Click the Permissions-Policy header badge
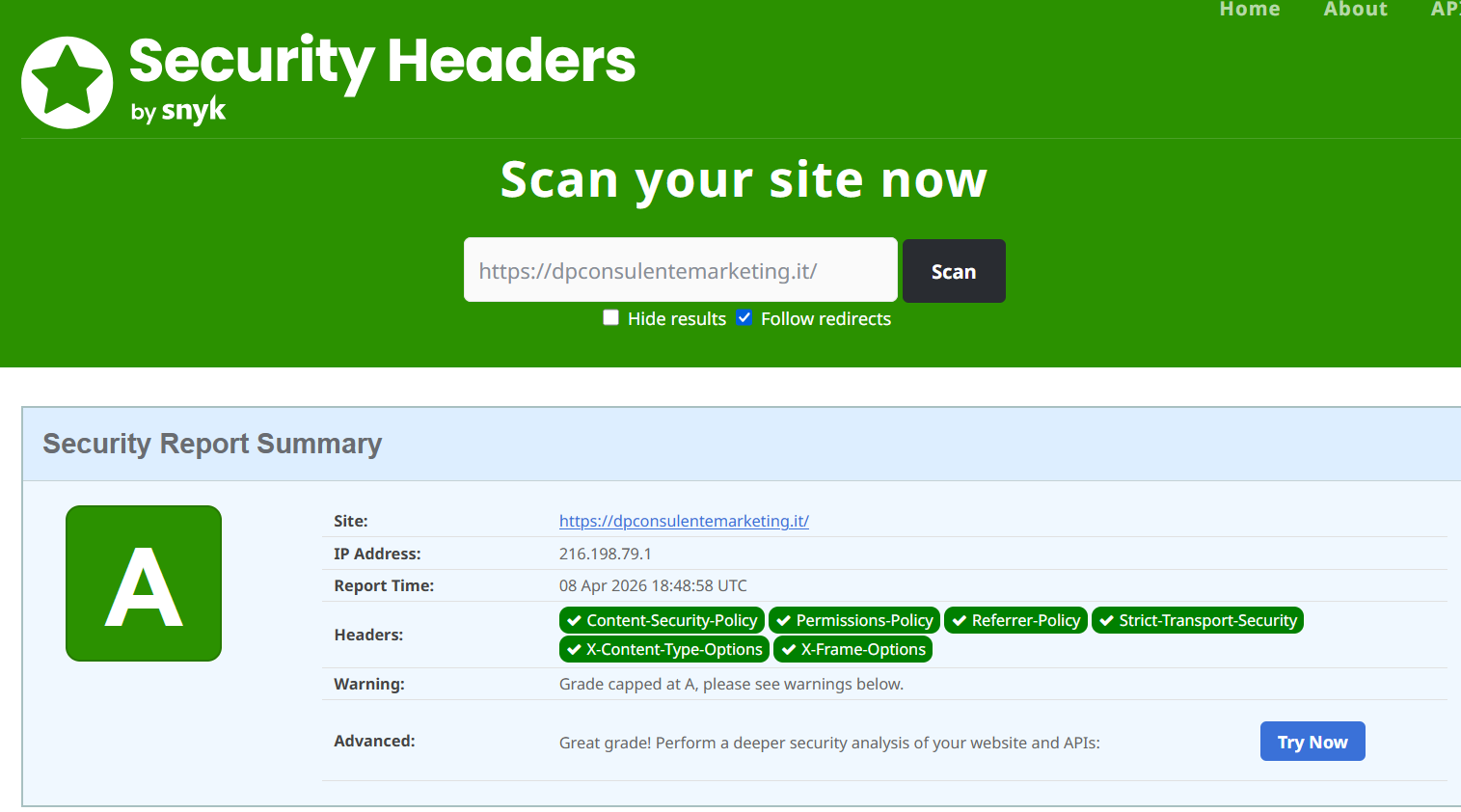The height and width of the screenshot is (812, 1461). [853, 620]
